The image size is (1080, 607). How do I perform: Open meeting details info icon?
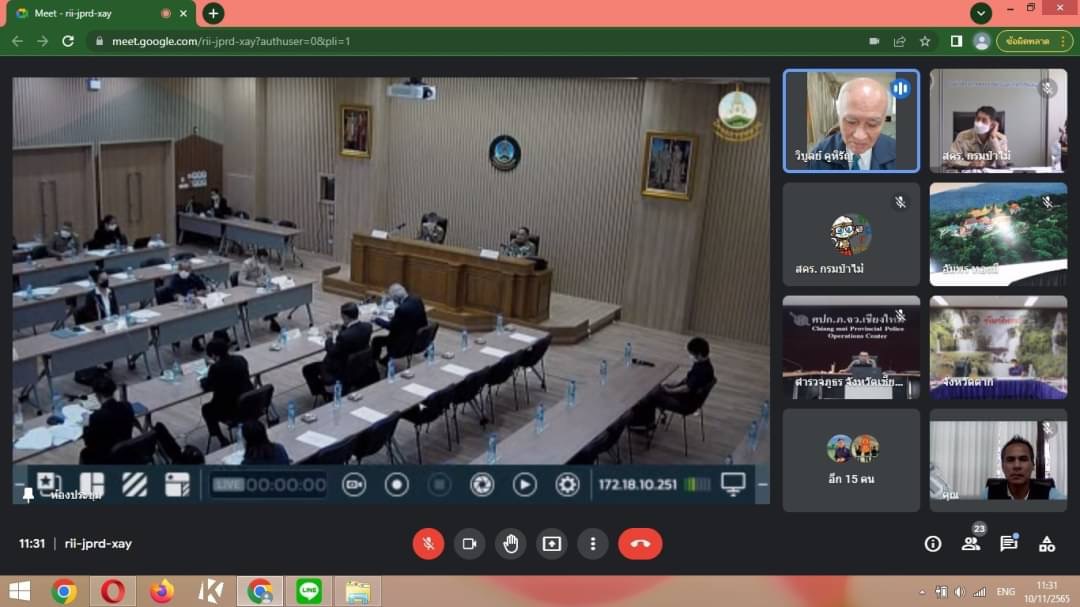pyautogui.click(x=933, y=544)
